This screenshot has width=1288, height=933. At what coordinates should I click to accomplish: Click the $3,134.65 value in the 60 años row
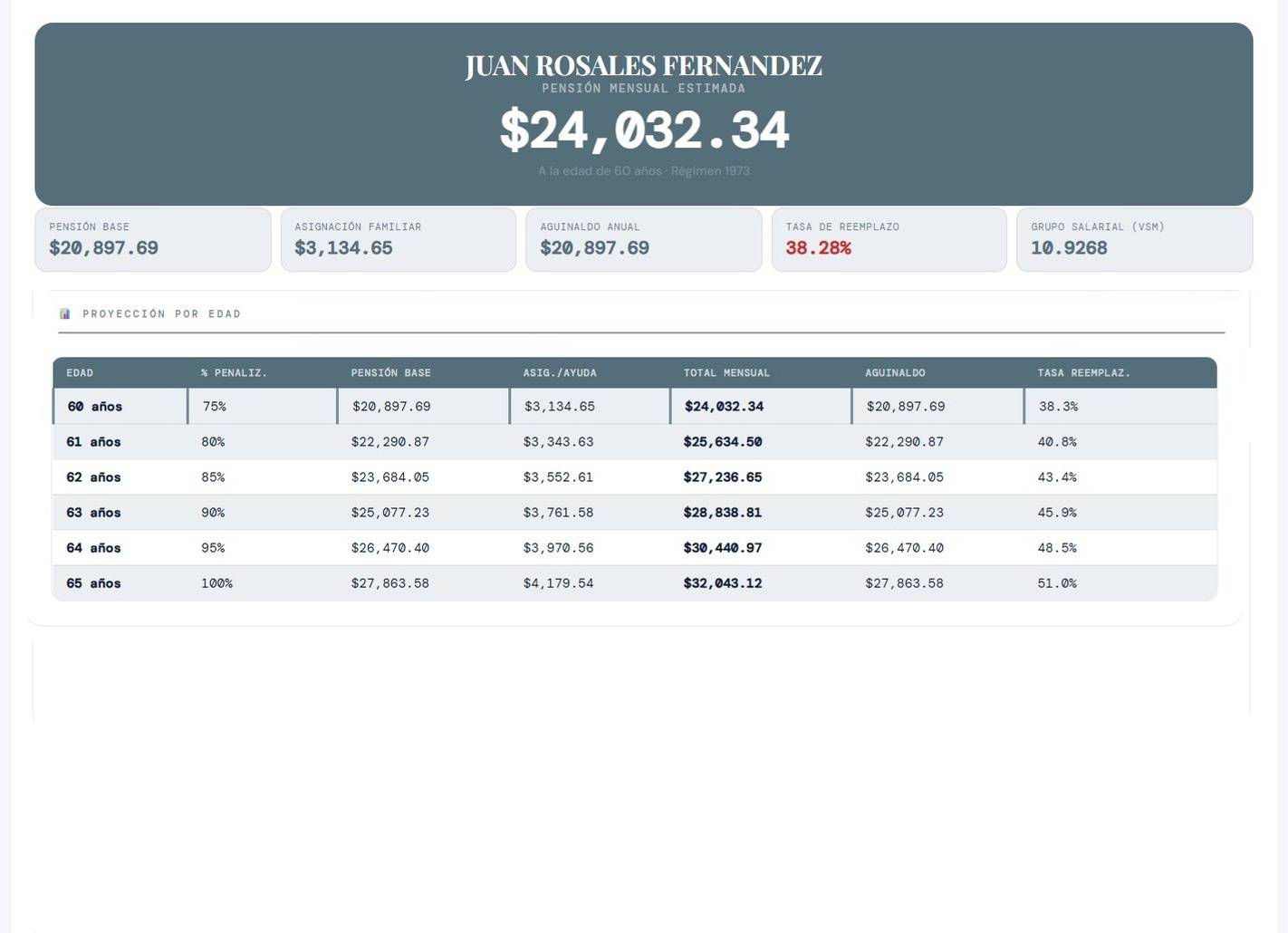click(x=560, y=407)
